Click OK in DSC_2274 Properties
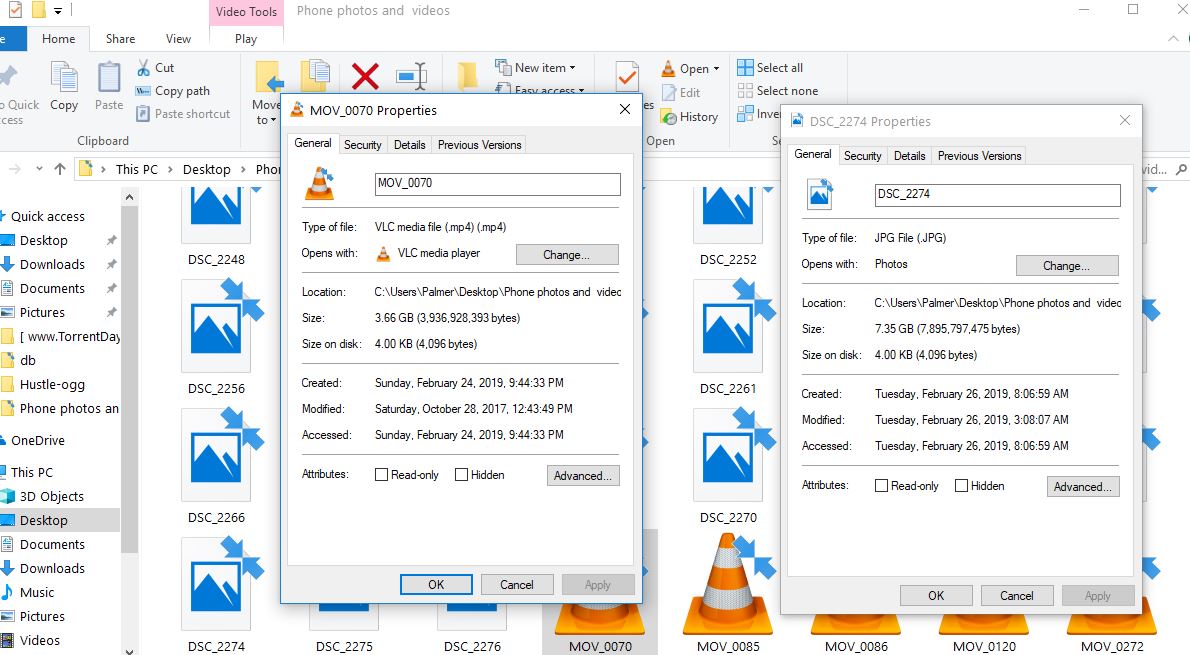The image size is (1190, 655). click(x=937, y=596)
